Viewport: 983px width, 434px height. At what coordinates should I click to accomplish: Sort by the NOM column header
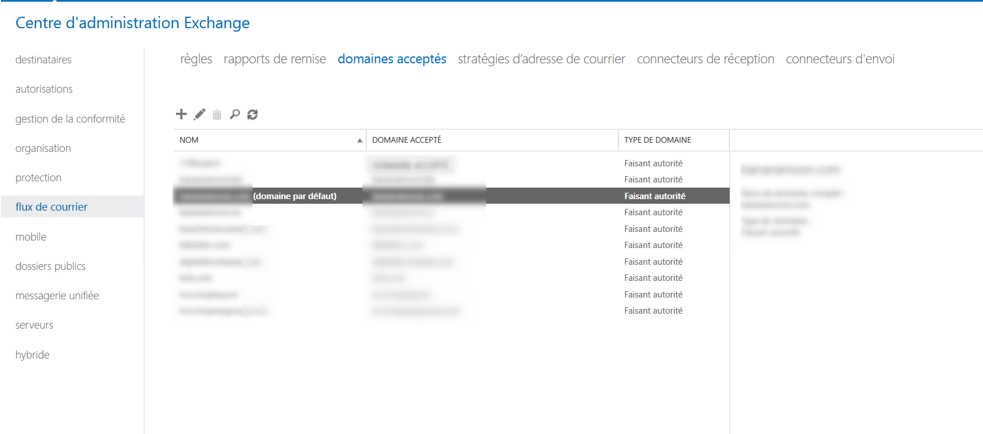[x=270, y=140]
